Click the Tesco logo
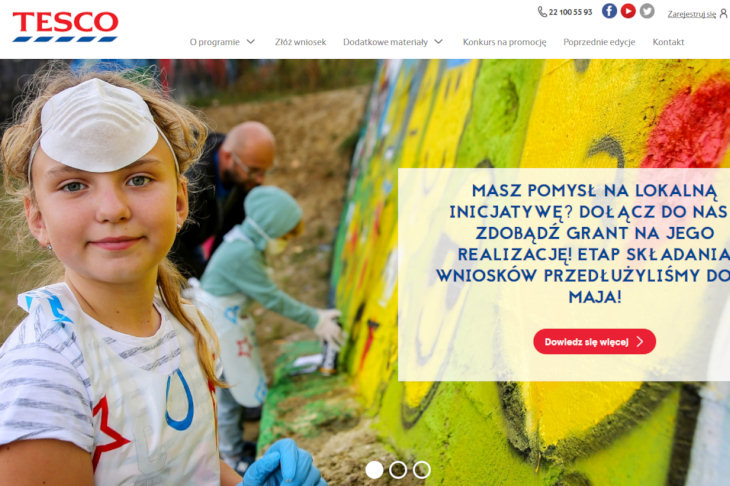730x486 pixels. [x=65, y=27]
